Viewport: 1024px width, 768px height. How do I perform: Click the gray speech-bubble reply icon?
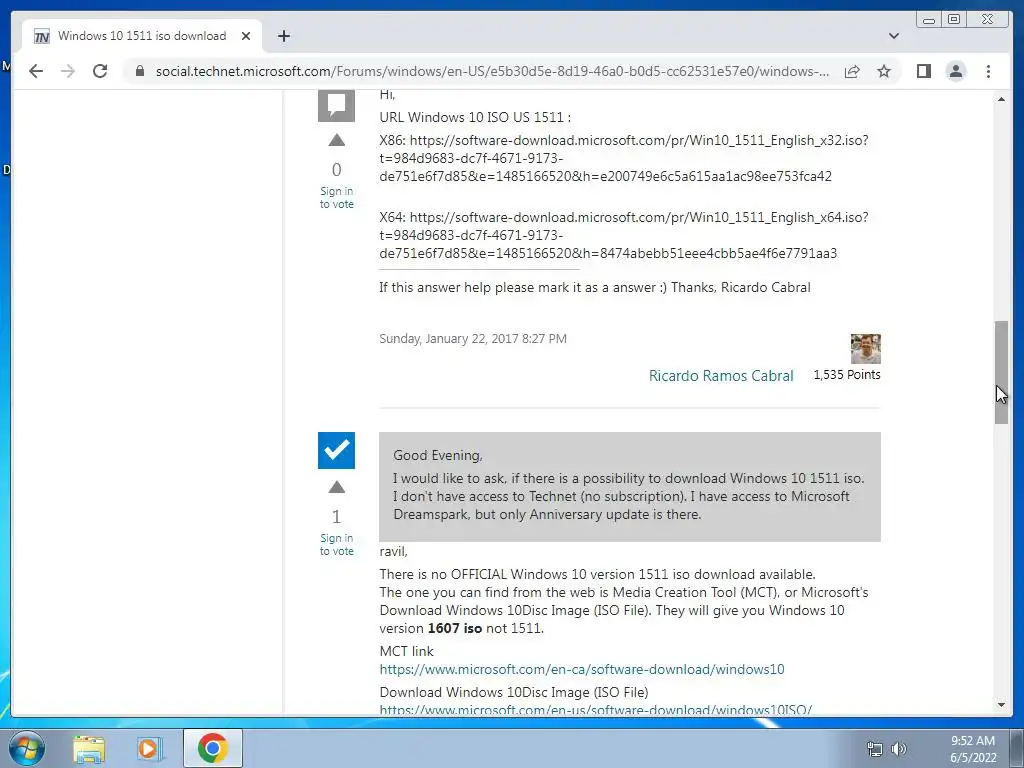tap(336, 104)
